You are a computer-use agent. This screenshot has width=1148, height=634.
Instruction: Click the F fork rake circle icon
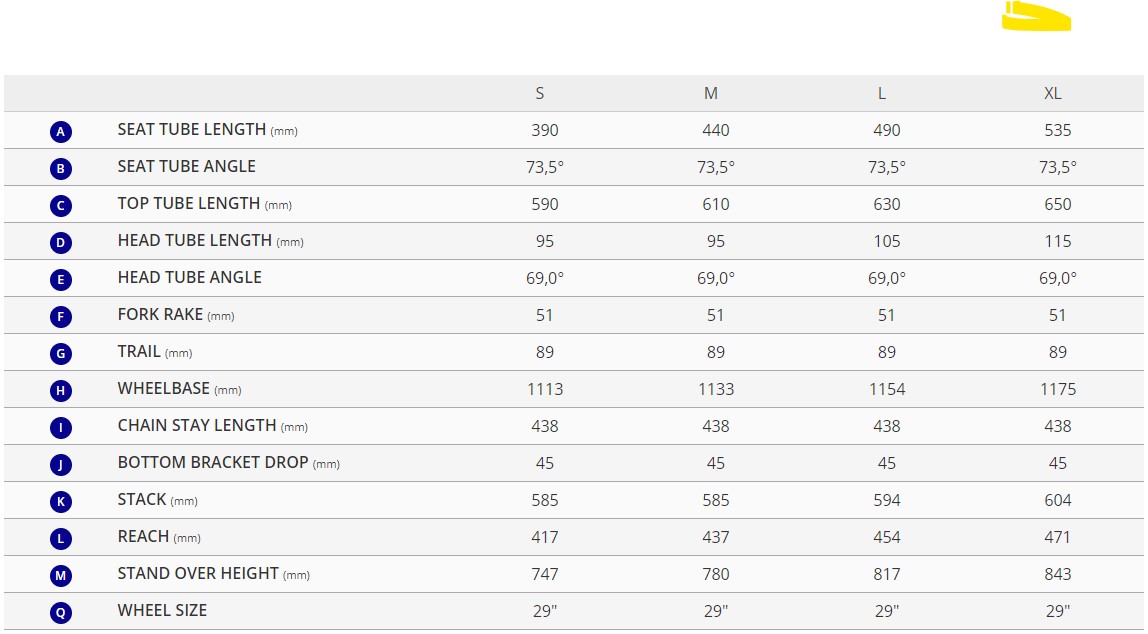pyautogui.click(x=61, y=316)
